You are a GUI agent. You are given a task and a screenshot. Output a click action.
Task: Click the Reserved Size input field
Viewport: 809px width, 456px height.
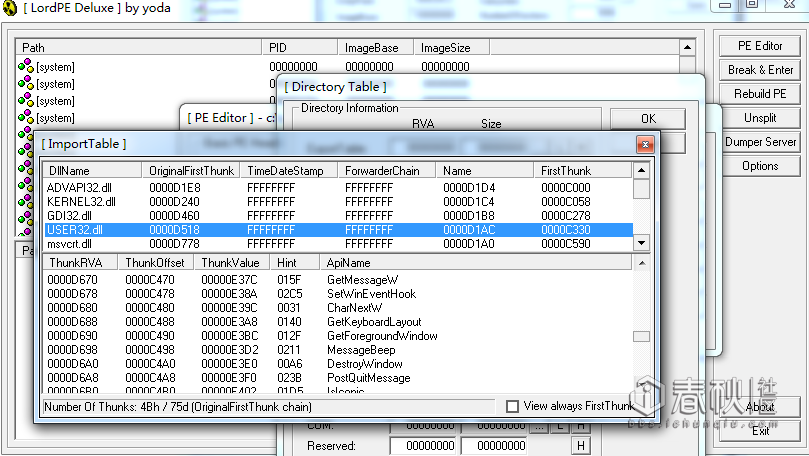pyautogui.click(x=494, y=445)
